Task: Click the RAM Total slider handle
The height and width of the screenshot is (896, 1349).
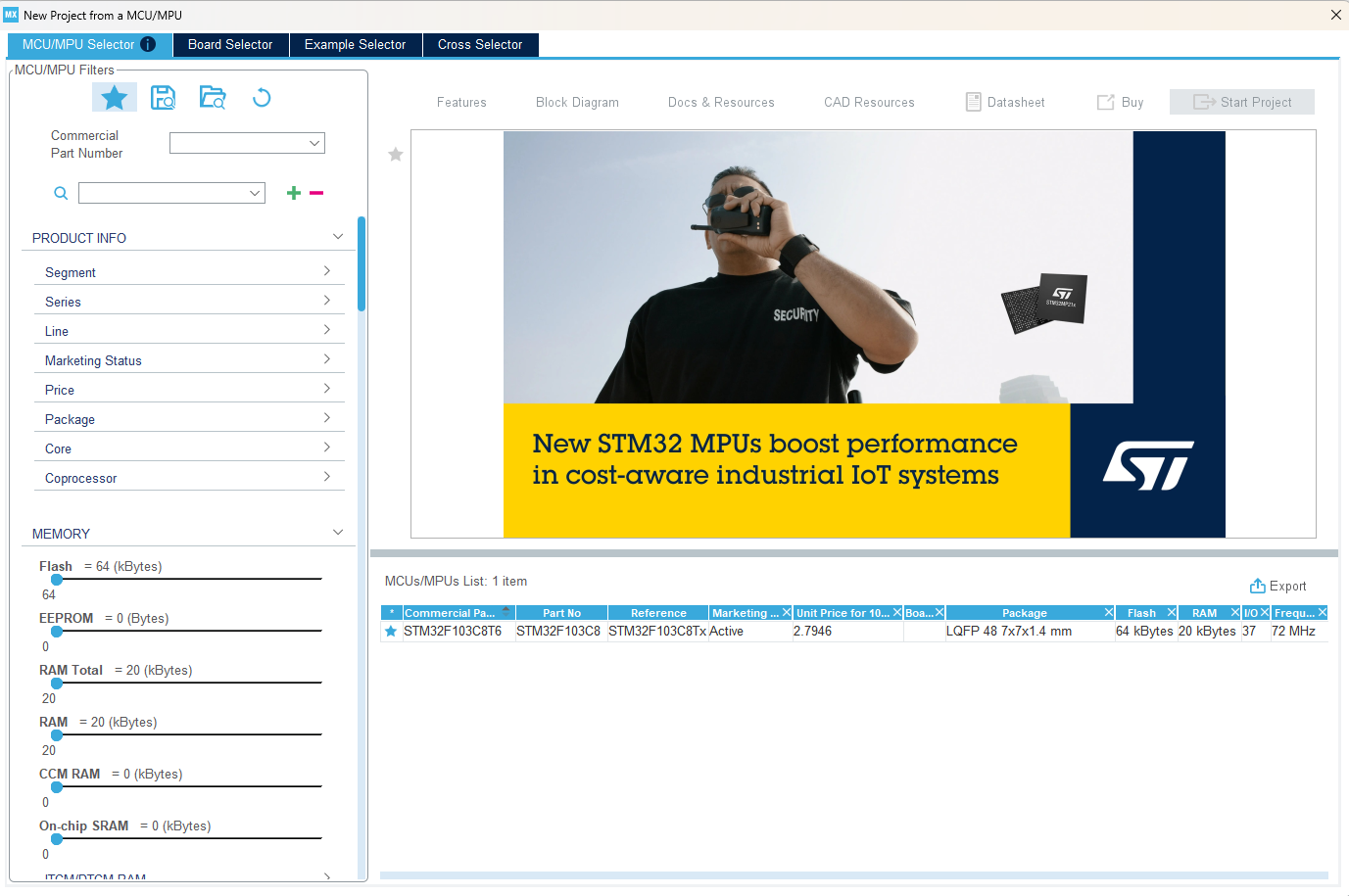Action: [x=57, y=684]
